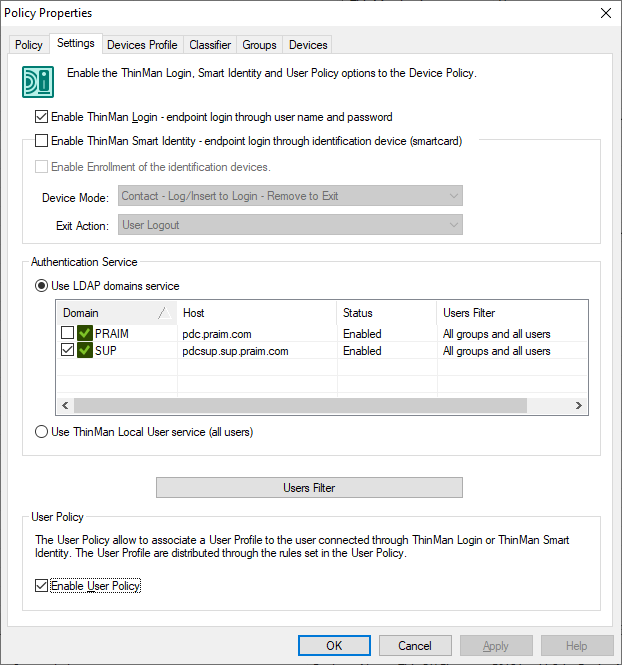
Task: Toggle the Enable User Policy checkbox
Action: tap(41, 586)
